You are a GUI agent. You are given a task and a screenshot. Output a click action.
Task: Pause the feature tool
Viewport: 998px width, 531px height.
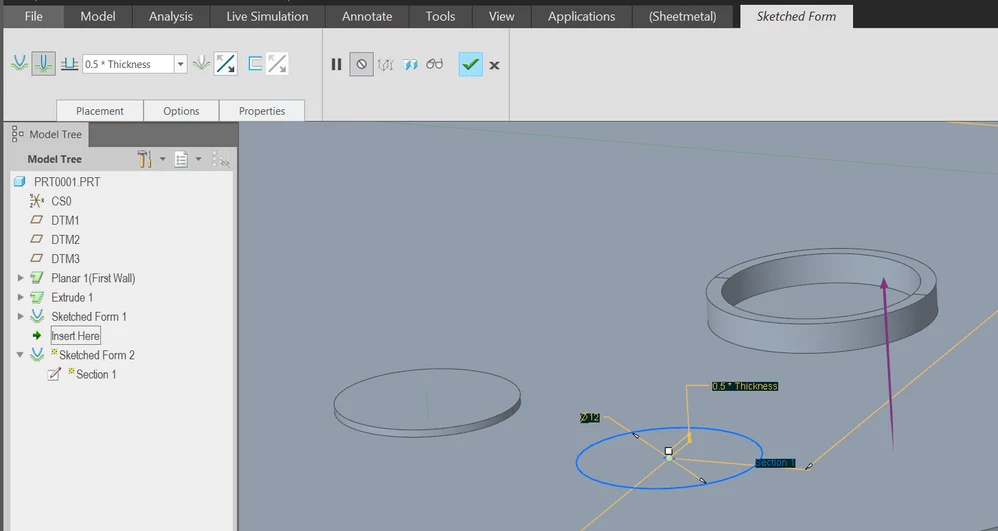[x=336, y=64]
